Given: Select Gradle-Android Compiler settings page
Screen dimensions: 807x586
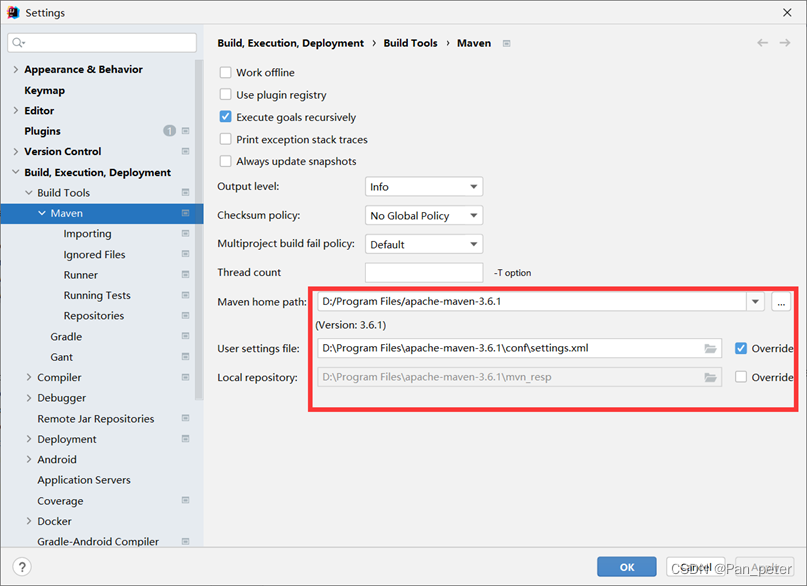Looking at the screenshot, I should click(x=98, y=541).
